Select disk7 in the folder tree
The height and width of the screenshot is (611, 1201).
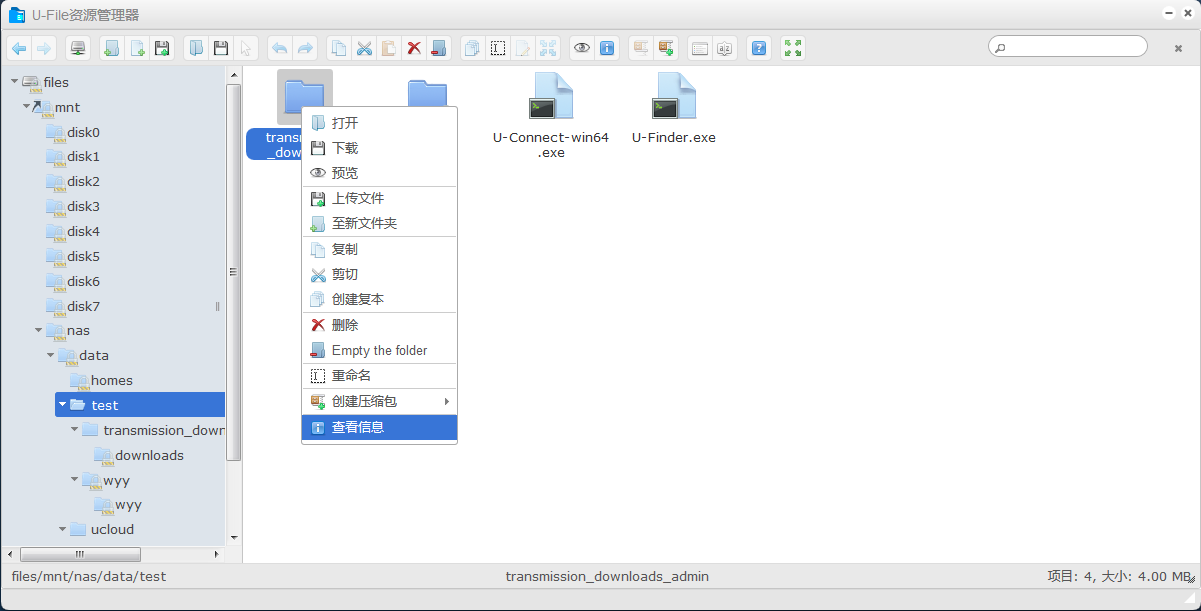[83, 306]
